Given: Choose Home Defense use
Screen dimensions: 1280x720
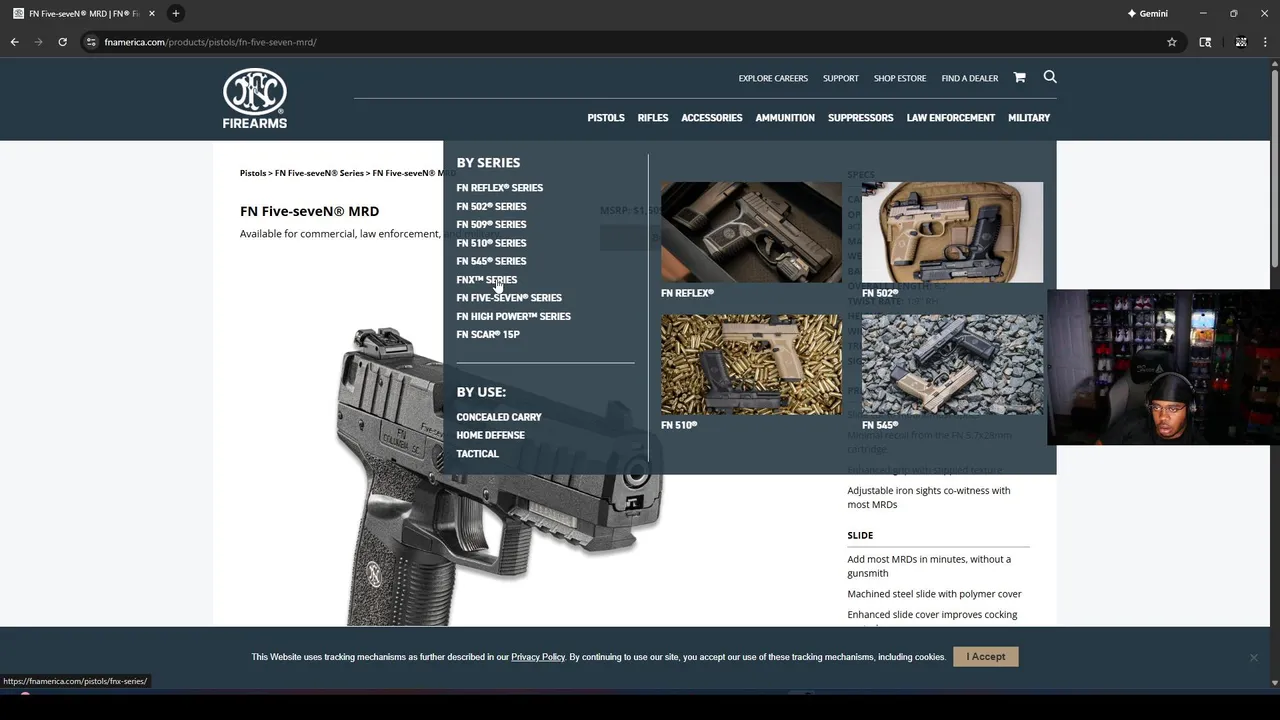Looking at the screenshot, I should pos(490,435).
